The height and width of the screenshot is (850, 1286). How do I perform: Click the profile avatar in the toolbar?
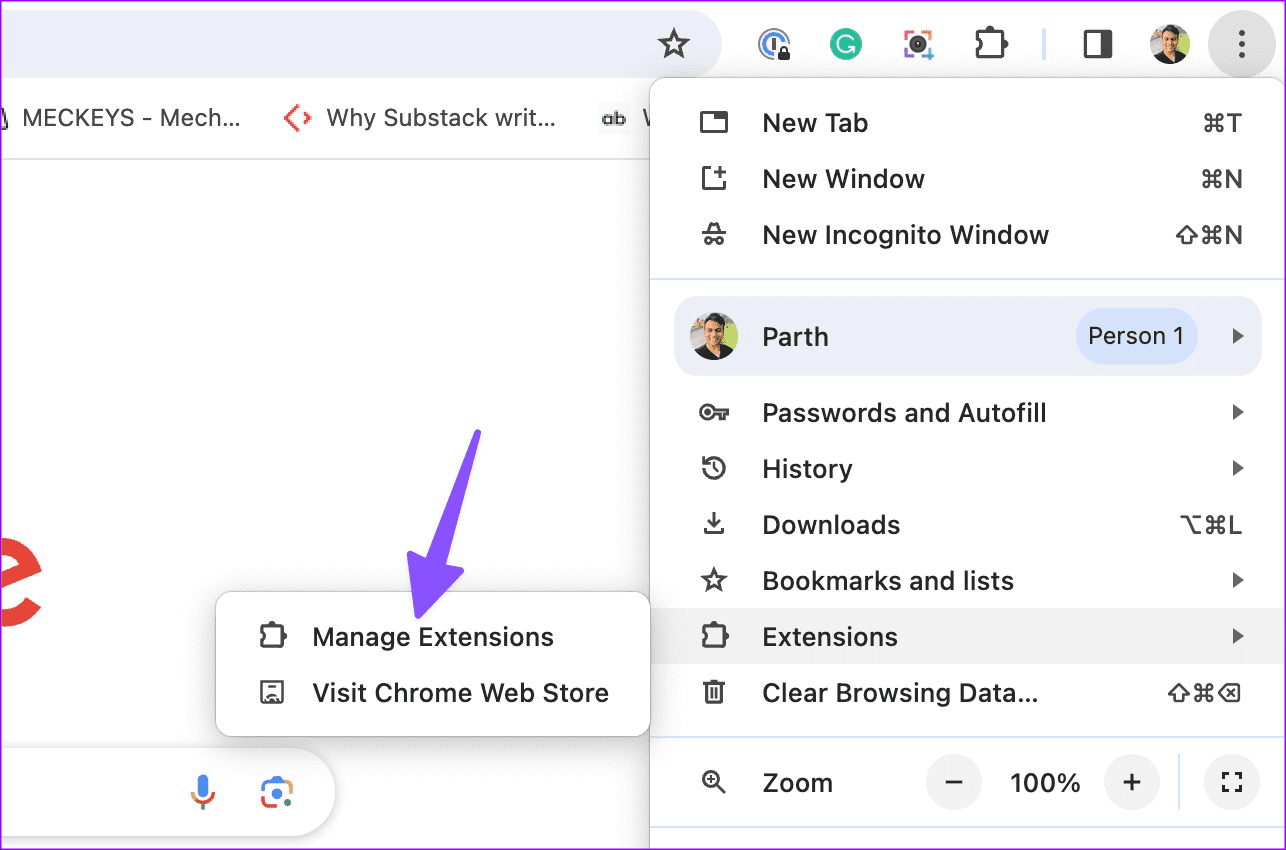click(1169, 43)
